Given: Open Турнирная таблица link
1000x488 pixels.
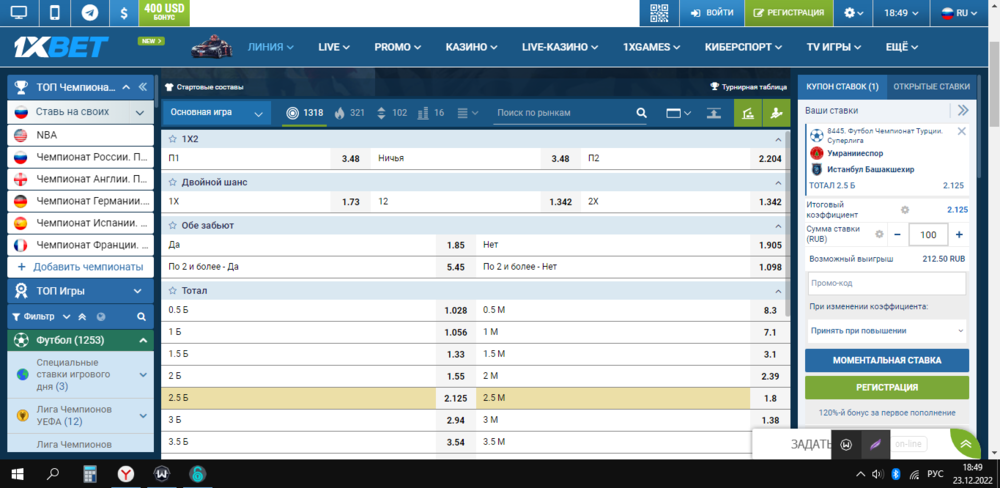Looking at the screenshot, I should pos(749,87).
